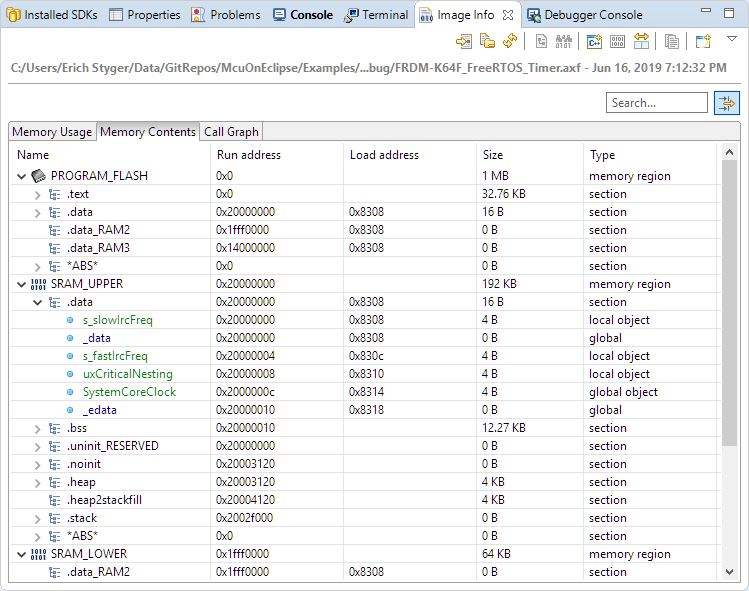749x591 pixels.
Task: Expand the .text section
Action: point(37,194)
